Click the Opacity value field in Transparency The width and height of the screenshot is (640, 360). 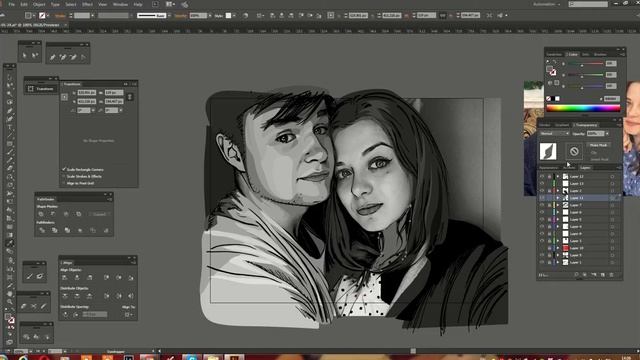pyautogui.click(x=595, y=133)
